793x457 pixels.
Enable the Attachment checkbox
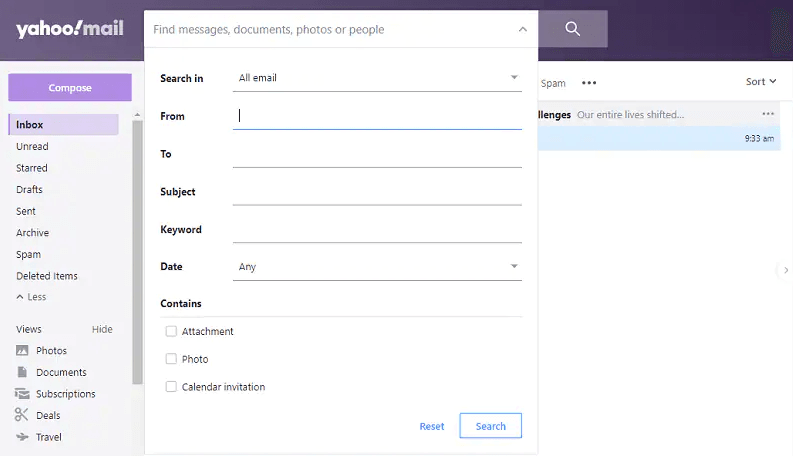click(171, 331)
